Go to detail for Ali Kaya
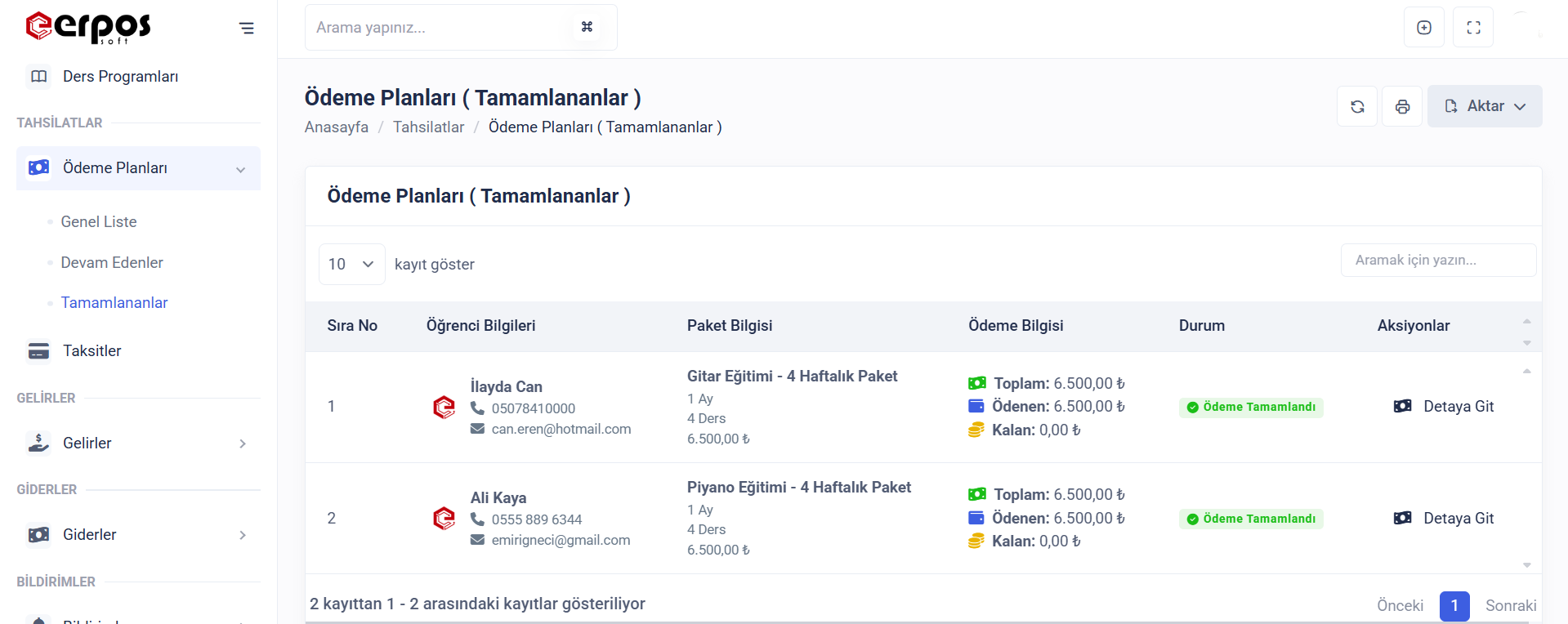Screen dimensions: 1568x624 (x=1444, y=519)
